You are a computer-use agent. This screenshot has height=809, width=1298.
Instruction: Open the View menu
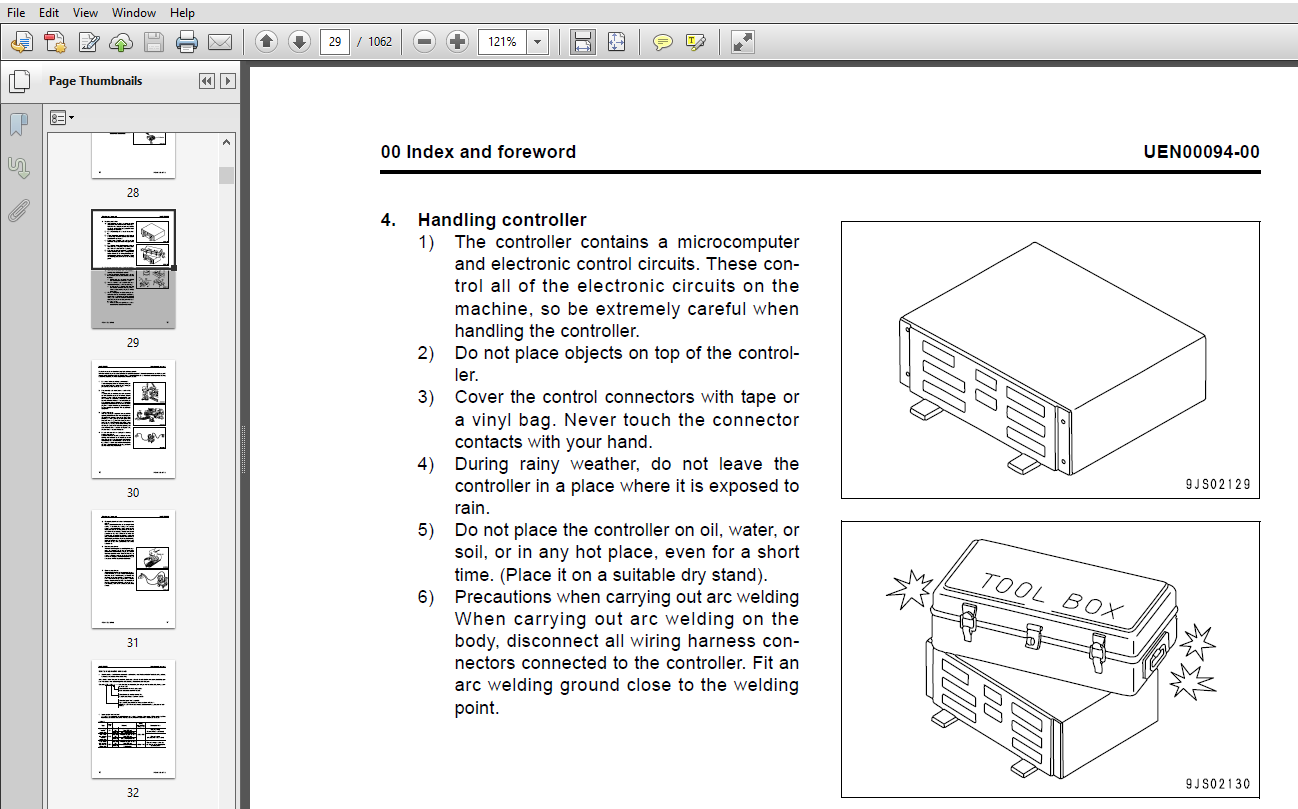(x=86, y=13)
